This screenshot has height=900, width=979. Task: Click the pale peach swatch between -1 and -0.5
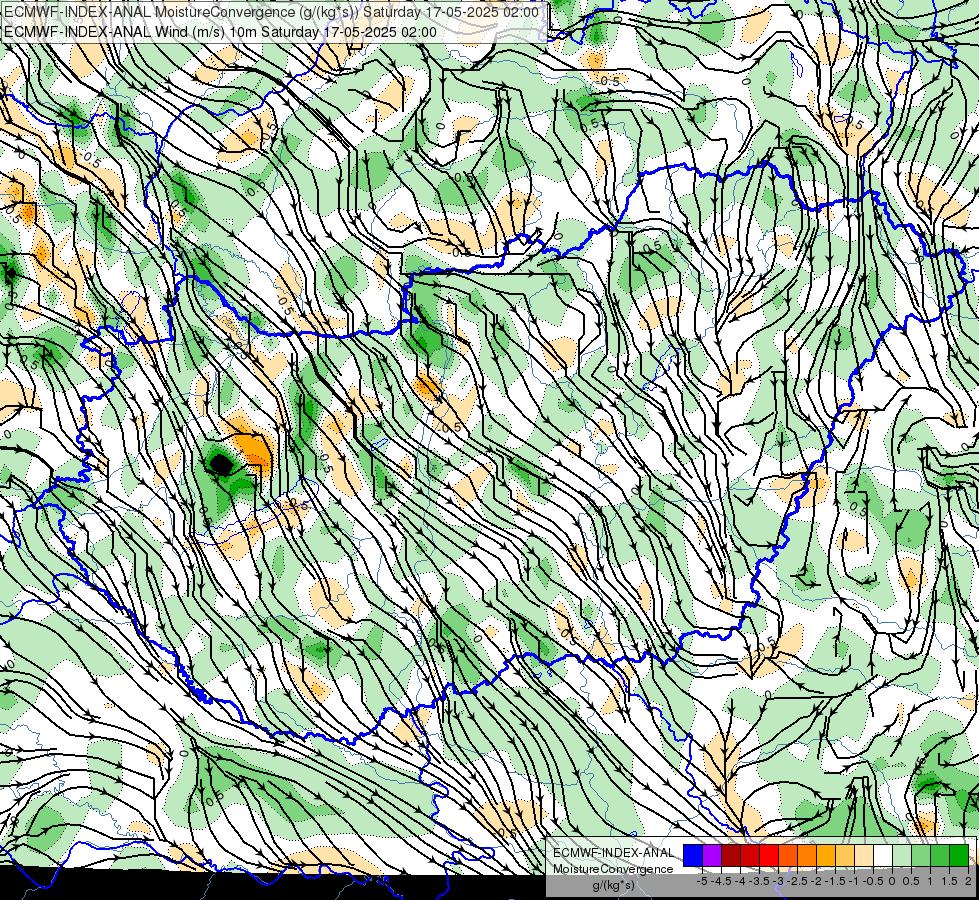pyautogui.click(x=864, y=856)
